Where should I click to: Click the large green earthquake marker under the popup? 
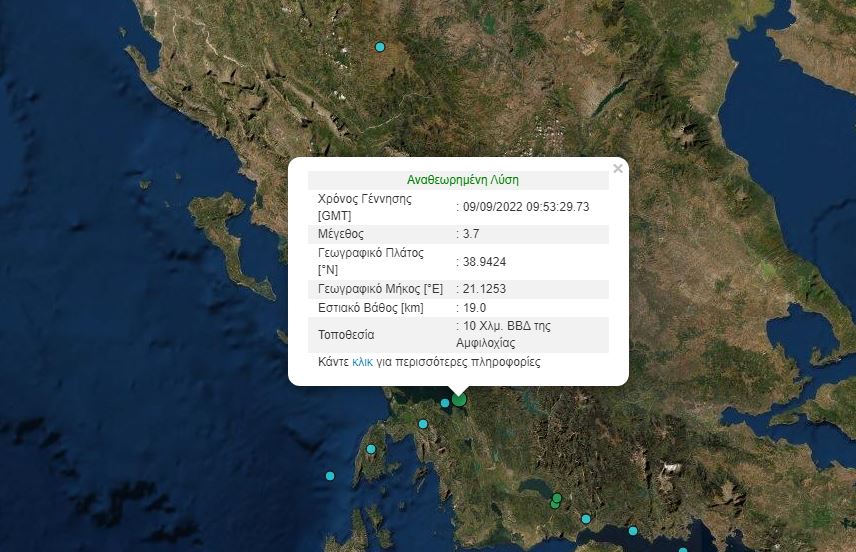[x=459, y=399]
